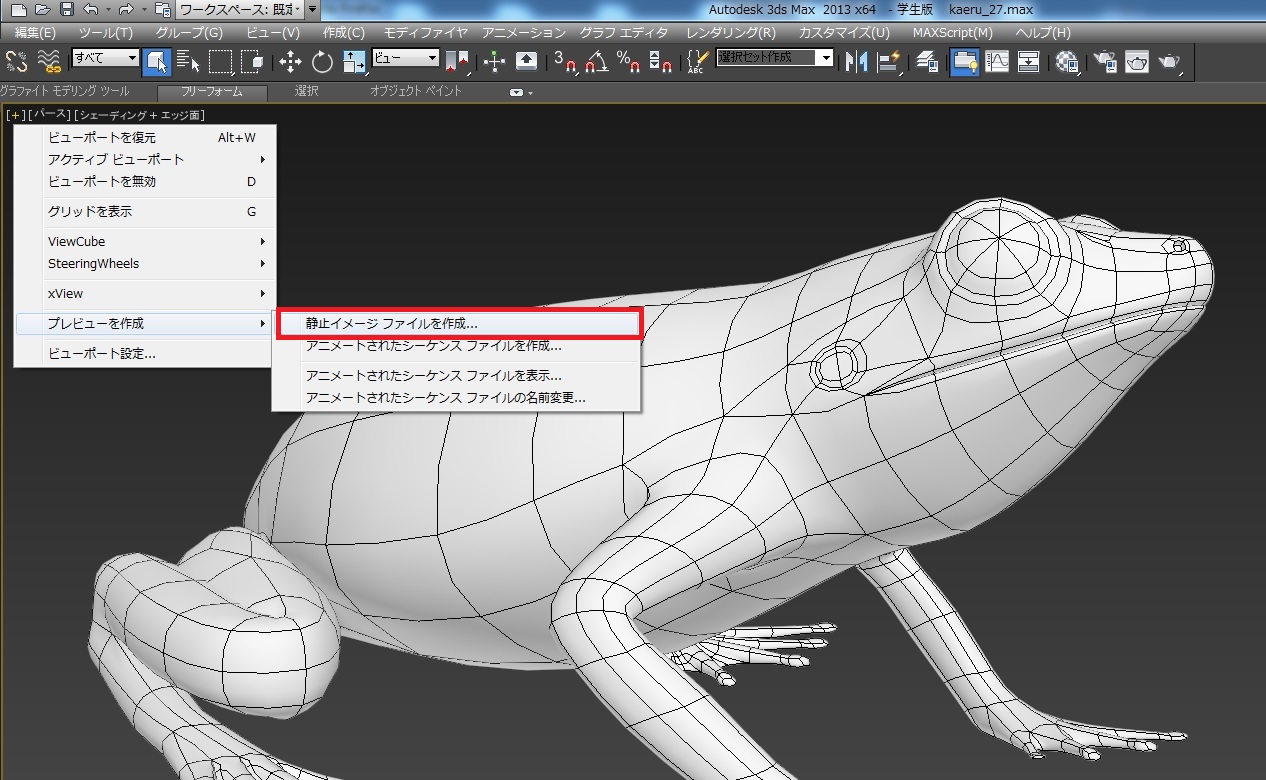The image size is (1266, 780).
Task: Click ビューポート設定 in the context menu
Action: point(102,353)
